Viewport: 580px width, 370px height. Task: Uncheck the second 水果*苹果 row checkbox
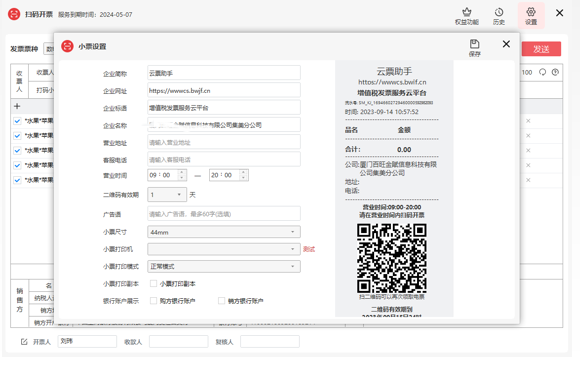pyautogui.click(x=17, y=135)
